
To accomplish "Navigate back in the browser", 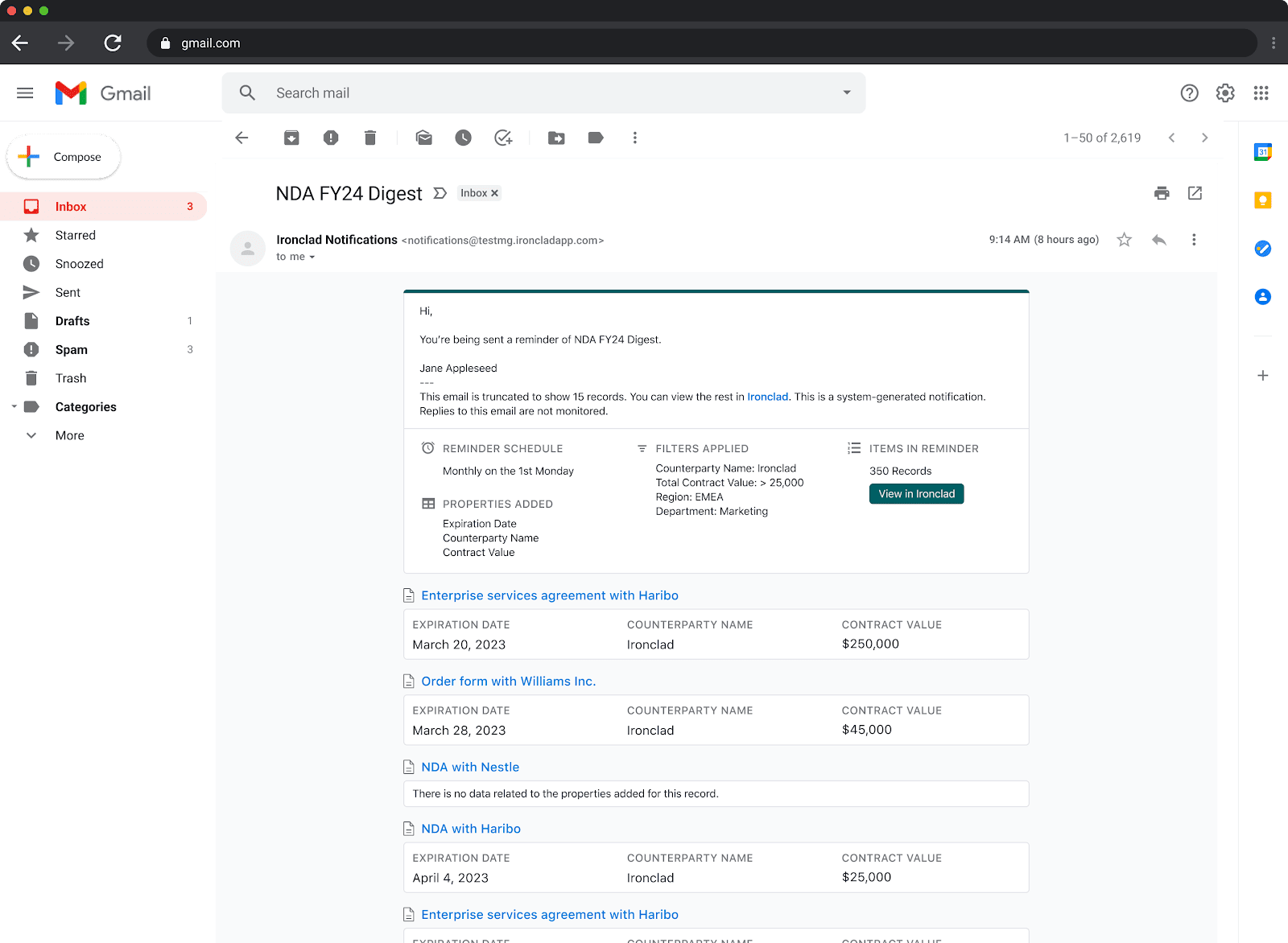I will pos(20,43).
